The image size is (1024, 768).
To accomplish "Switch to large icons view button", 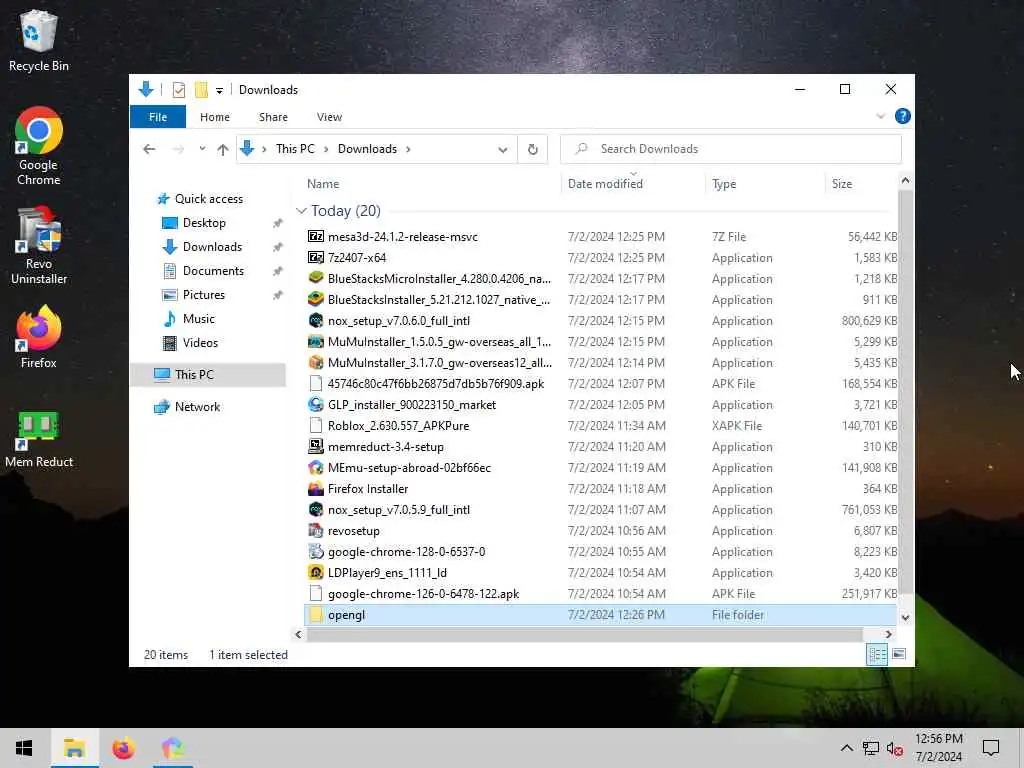I will pos(899,654).
